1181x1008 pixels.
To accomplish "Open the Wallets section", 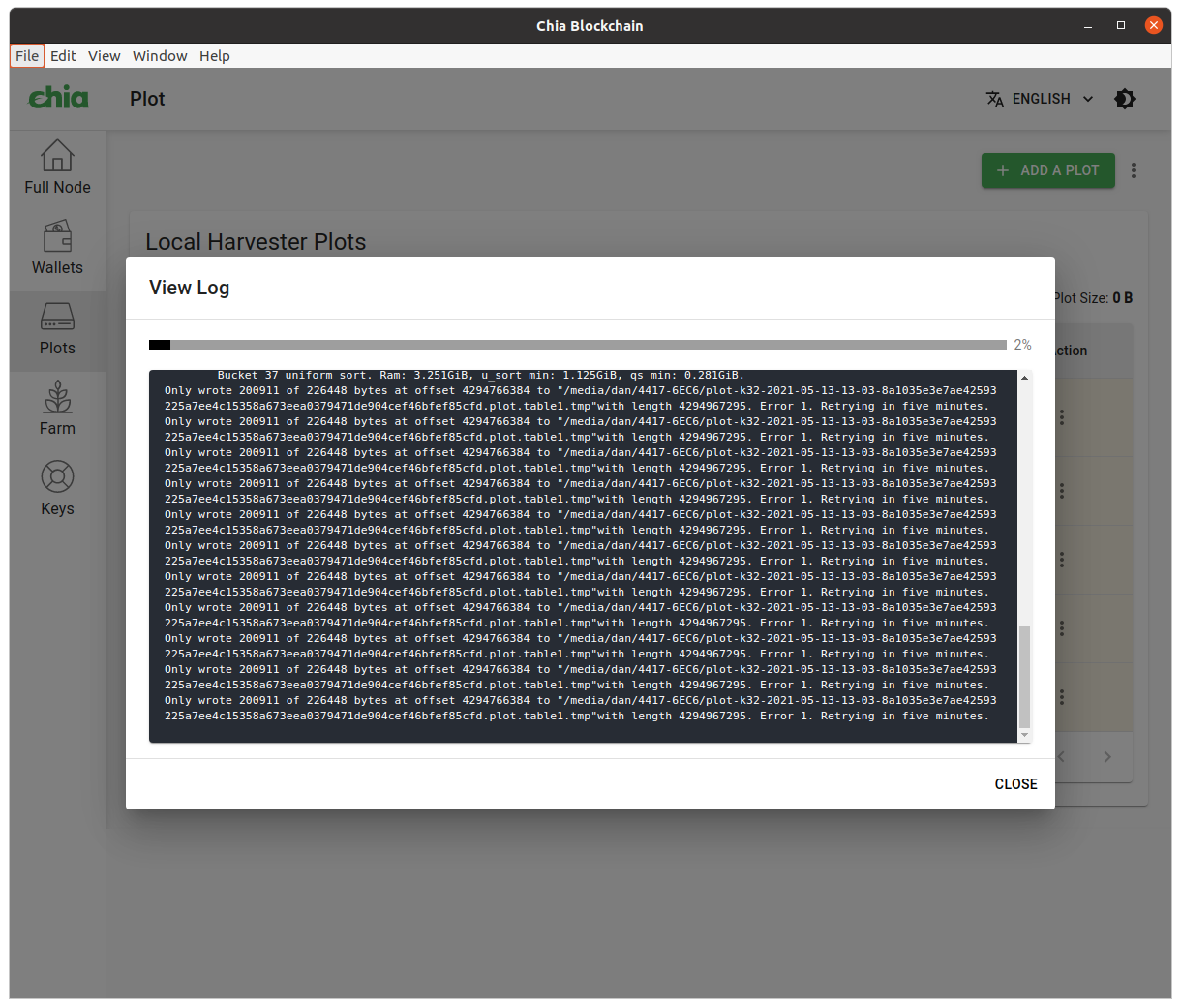I will 57,248.
